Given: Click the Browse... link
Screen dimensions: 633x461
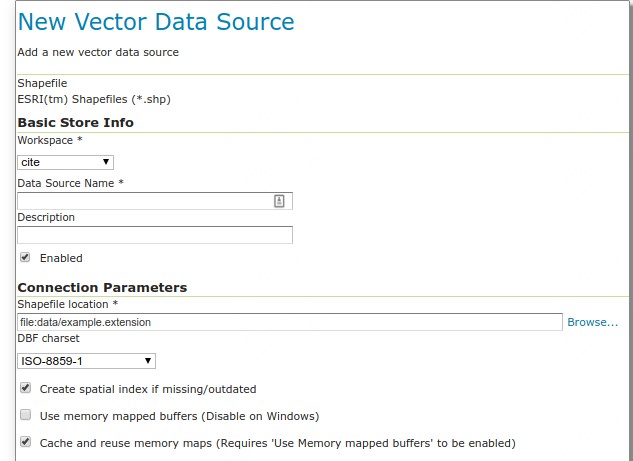Looking at the screenshot, I should [x=592, y=322].
